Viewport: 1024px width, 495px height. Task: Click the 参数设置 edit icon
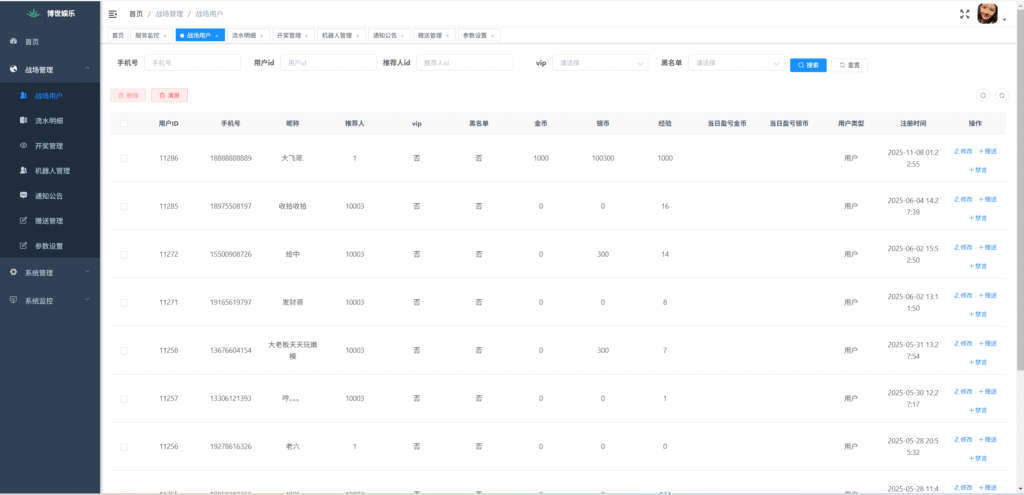24,246
